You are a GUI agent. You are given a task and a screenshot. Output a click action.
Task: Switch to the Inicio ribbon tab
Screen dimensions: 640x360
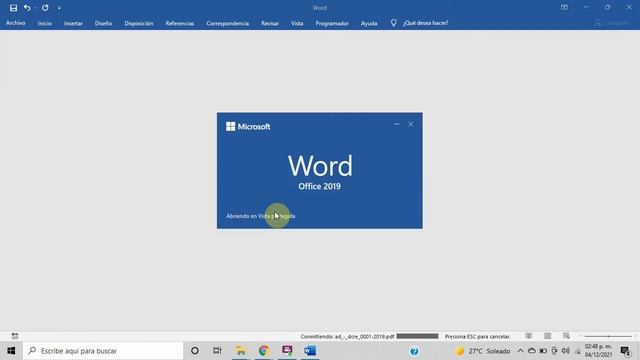pyautogui.click(x=44, y=23)
